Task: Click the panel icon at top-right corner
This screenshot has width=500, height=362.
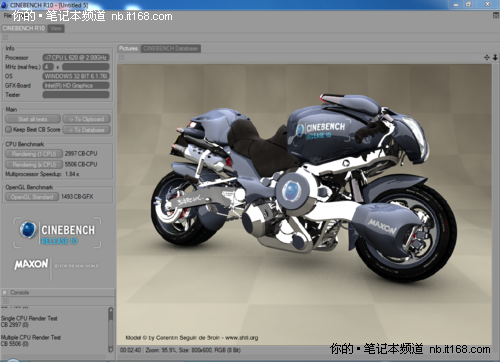Action: [x=496, y=15]
